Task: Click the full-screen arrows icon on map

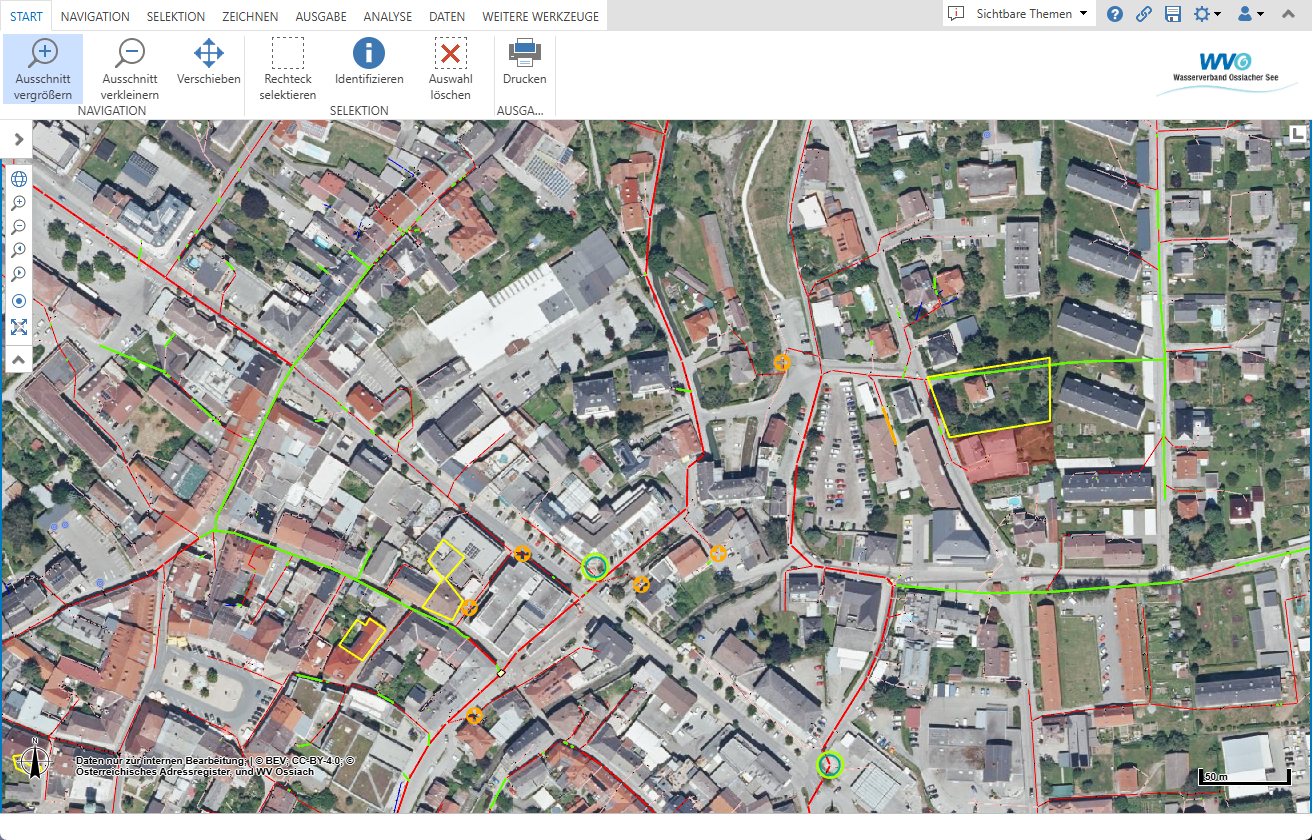Action: point(19,326)
